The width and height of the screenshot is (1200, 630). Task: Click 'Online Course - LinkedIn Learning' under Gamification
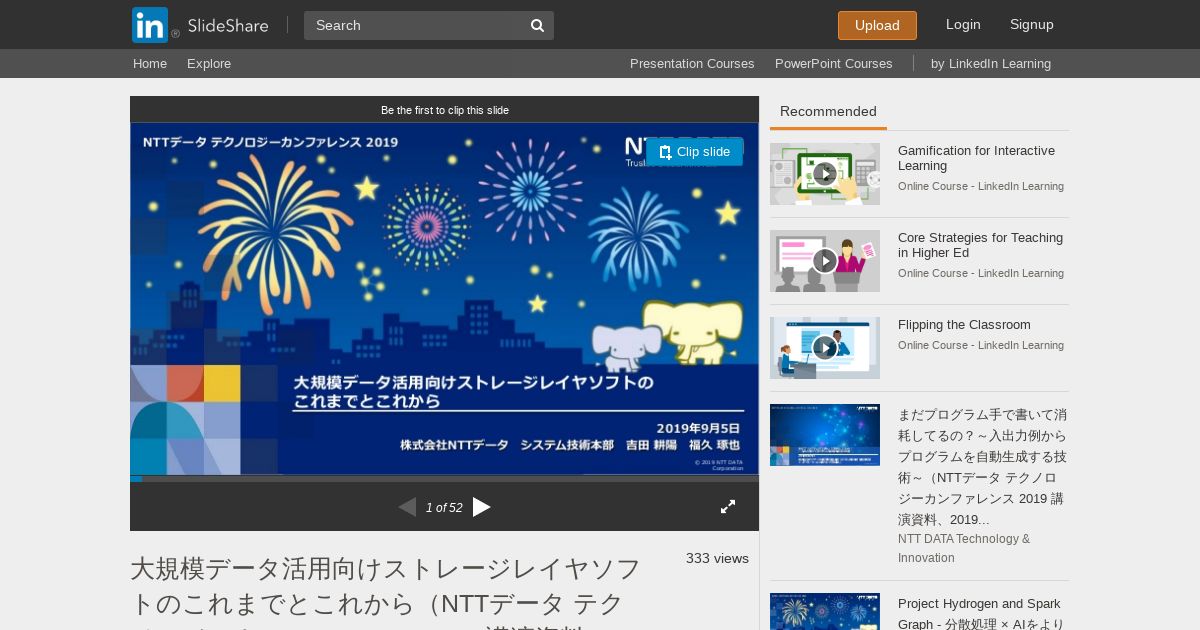pos(981,186)
